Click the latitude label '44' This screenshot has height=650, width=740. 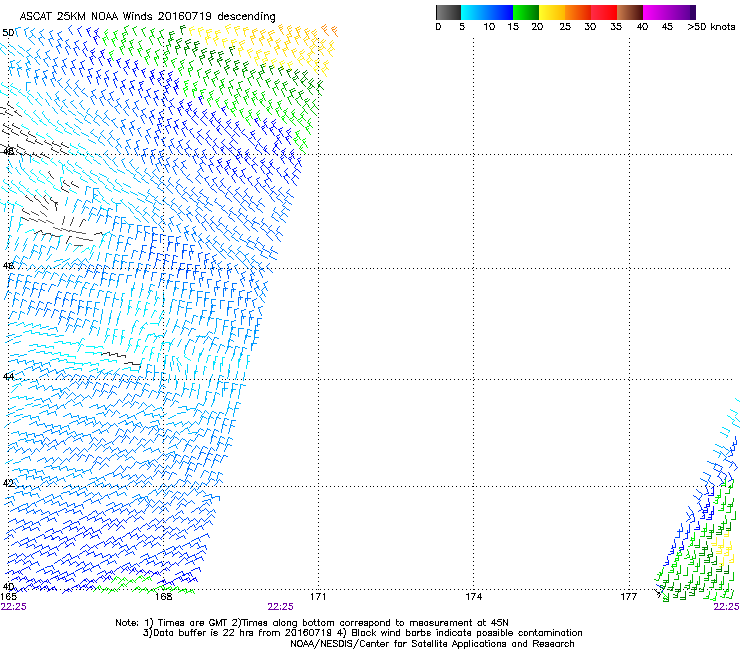pos(8,376)
